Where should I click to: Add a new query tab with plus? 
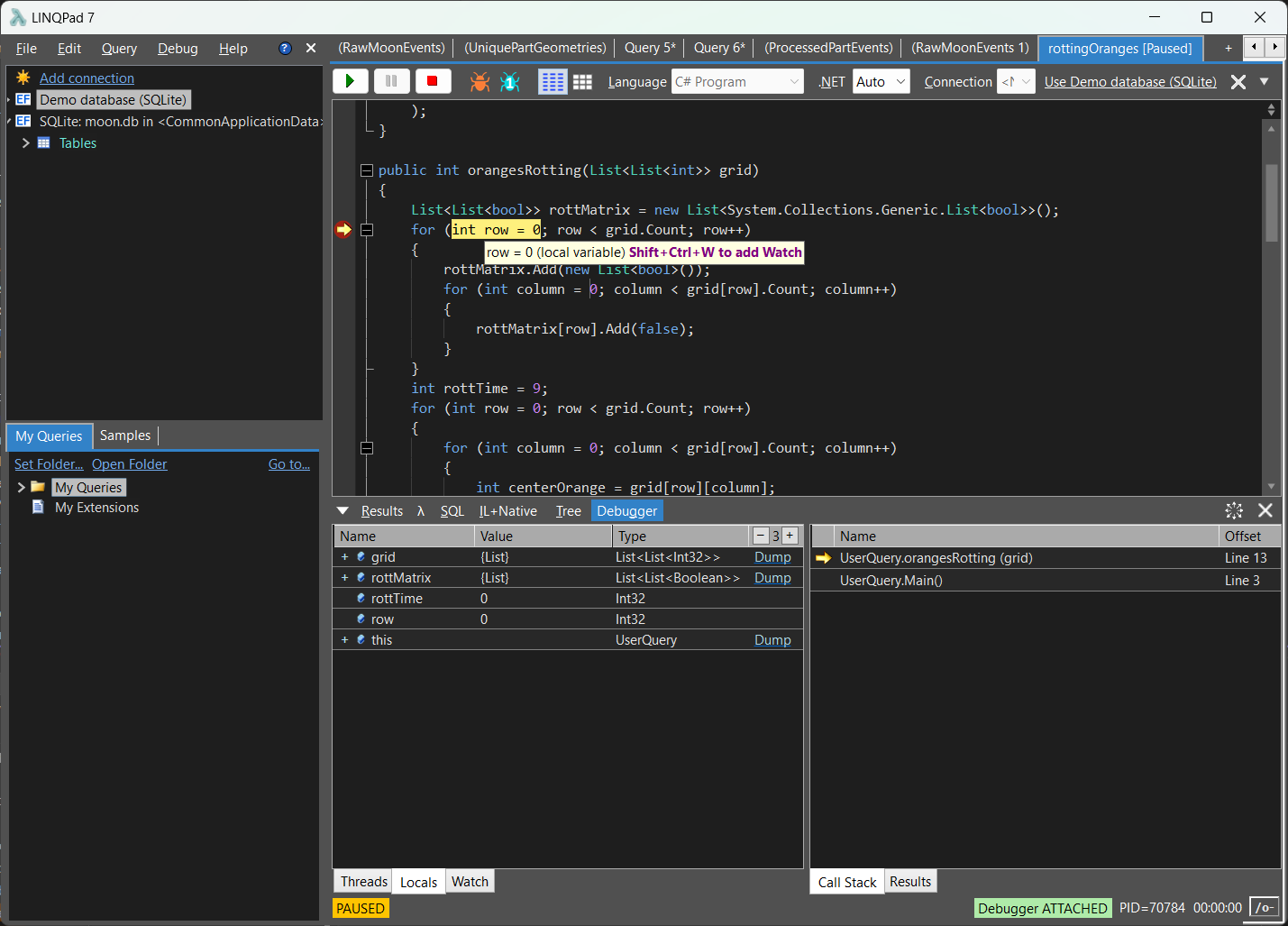coord(1228,48)
